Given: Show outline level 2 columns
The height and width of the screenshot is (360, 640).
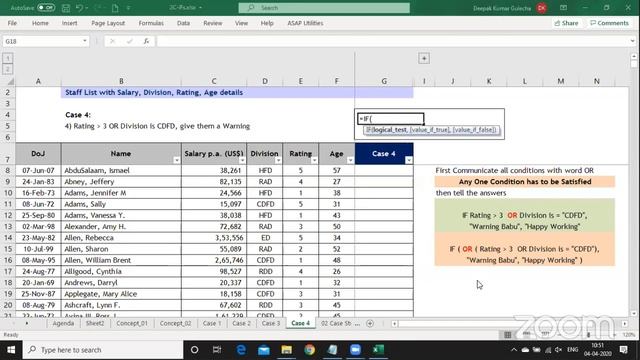Looking at the screenshot, I should [7, 69].
